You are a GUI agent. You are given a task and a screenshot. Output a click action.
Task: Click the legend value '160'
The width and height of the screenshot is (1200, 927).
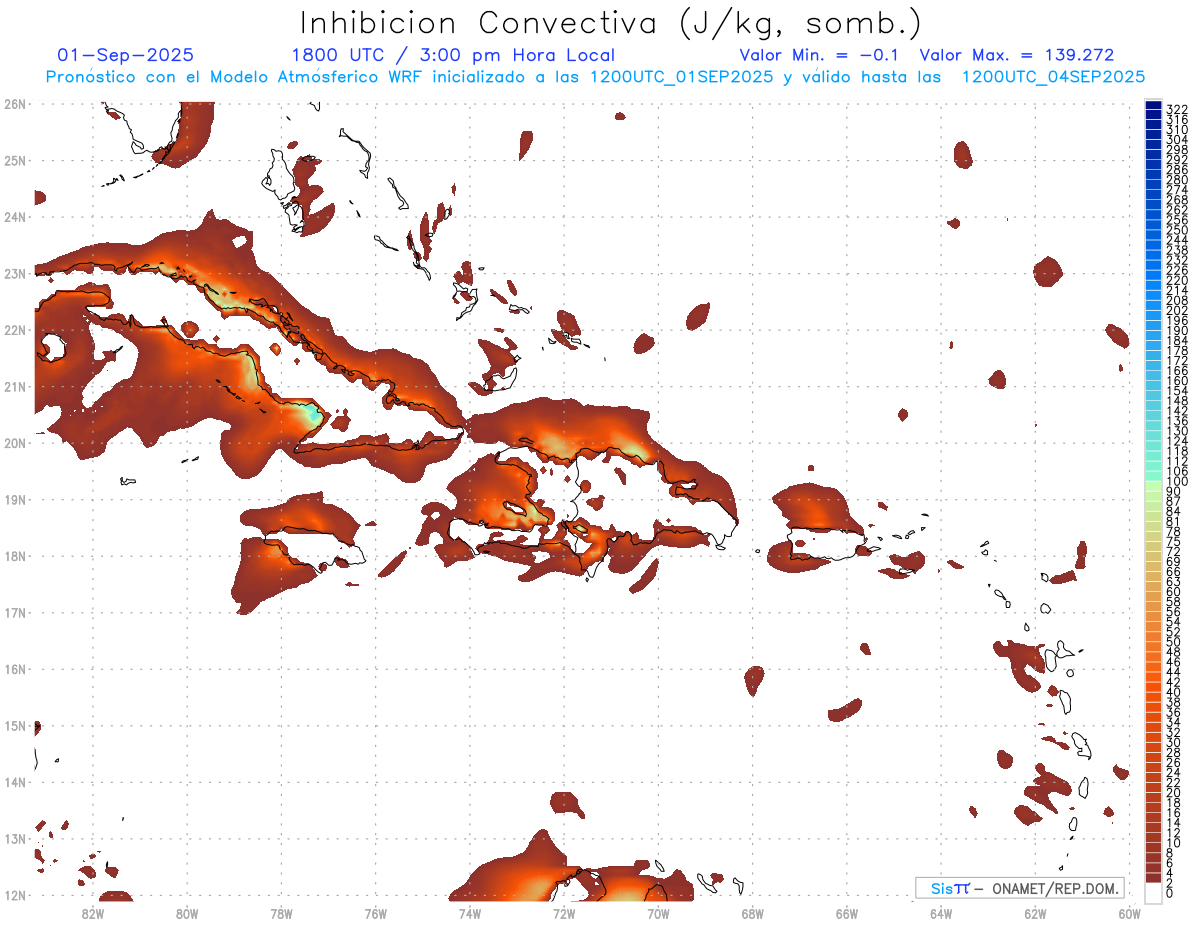coord(1177,381)
